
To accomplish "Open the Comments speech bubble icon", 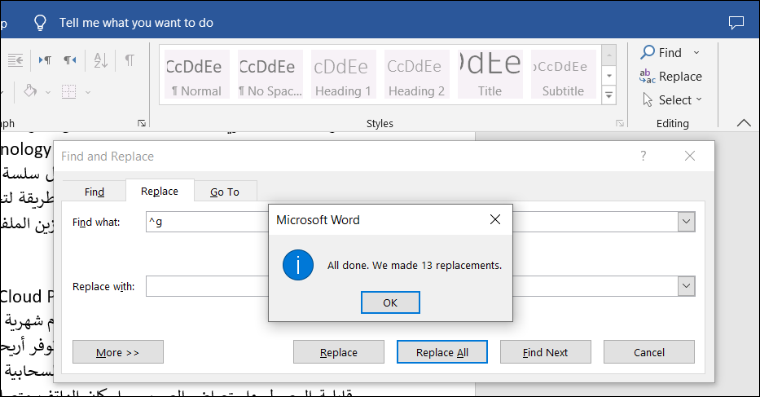I will (x=736, y=22).
